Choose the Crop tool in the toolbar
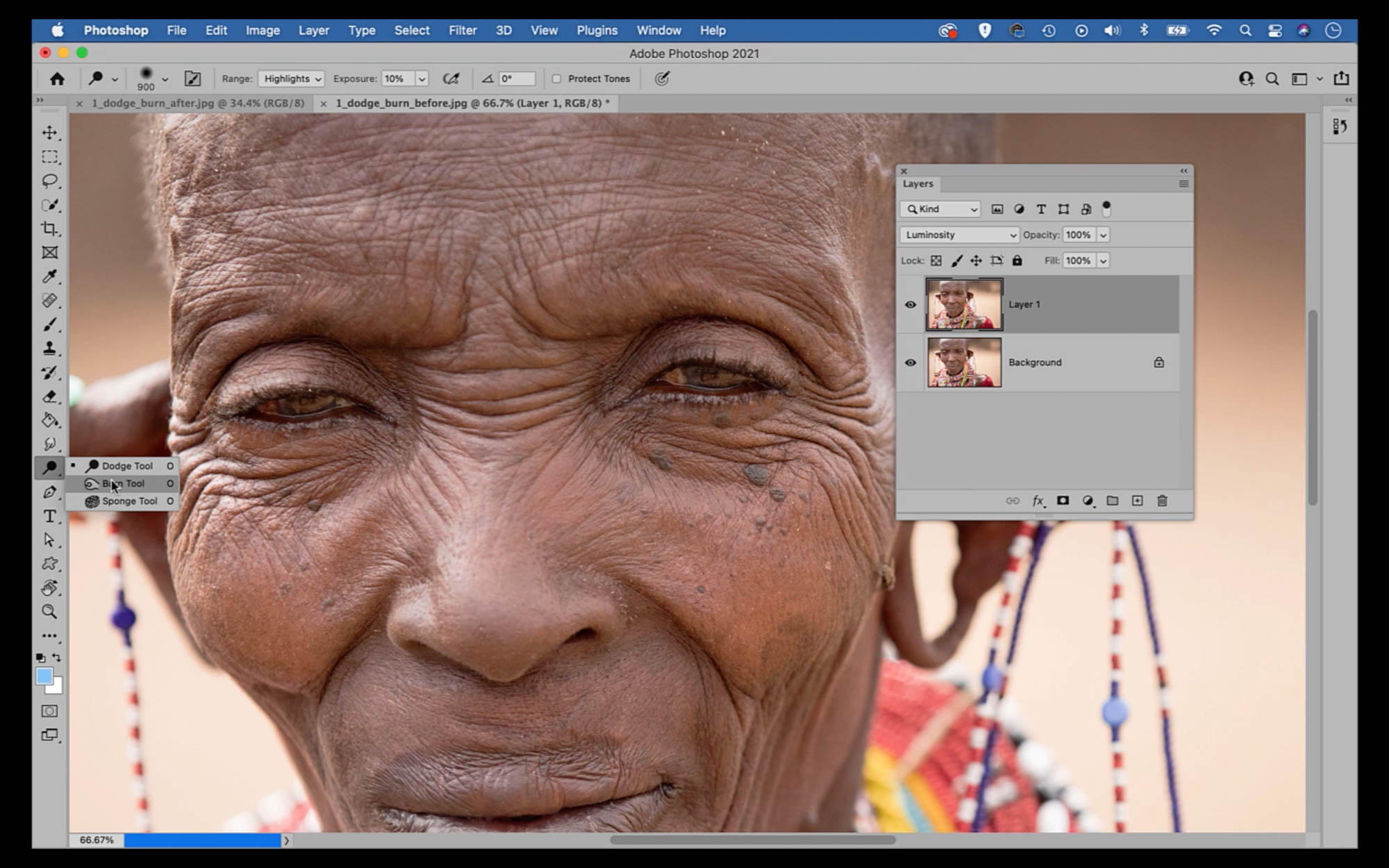 click(x=49, y=229)
